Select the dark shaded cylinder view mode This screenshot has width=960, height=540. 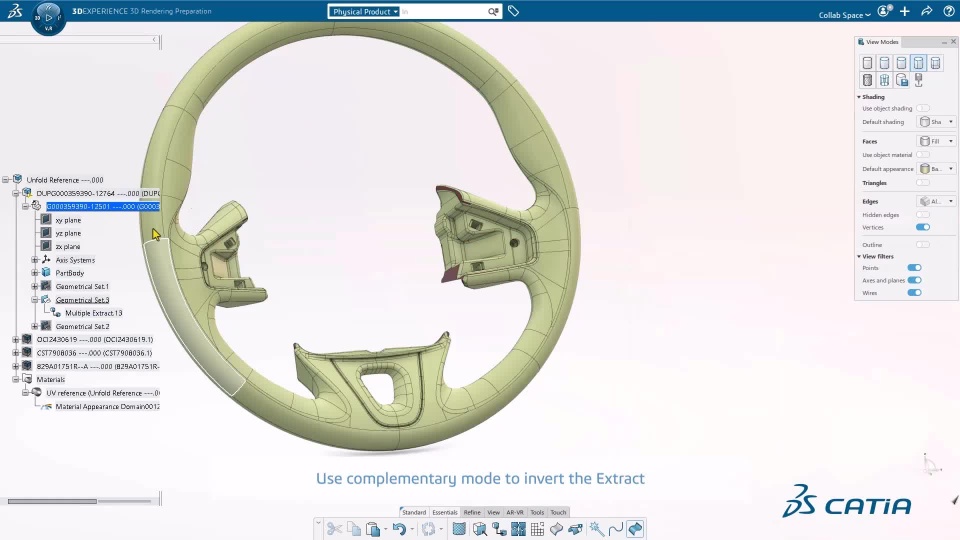[868, 80]
